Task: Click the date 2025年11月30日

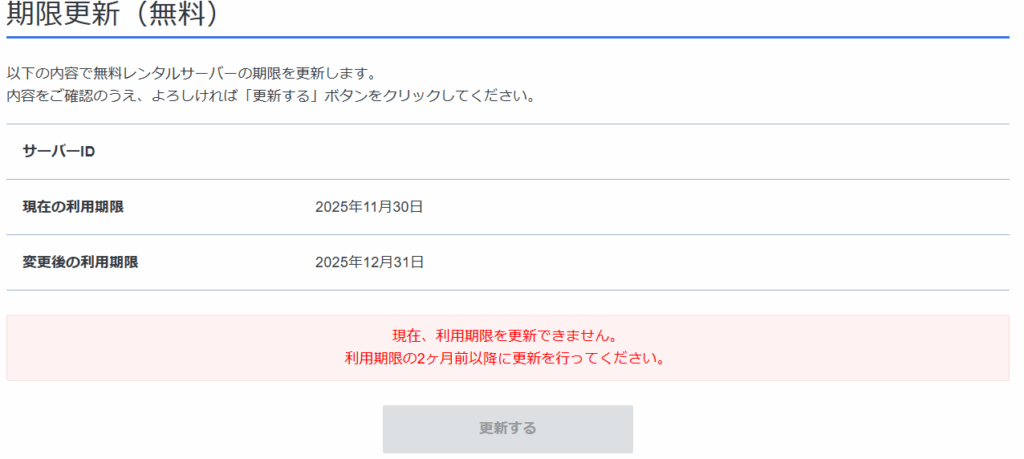Action: 369,207
